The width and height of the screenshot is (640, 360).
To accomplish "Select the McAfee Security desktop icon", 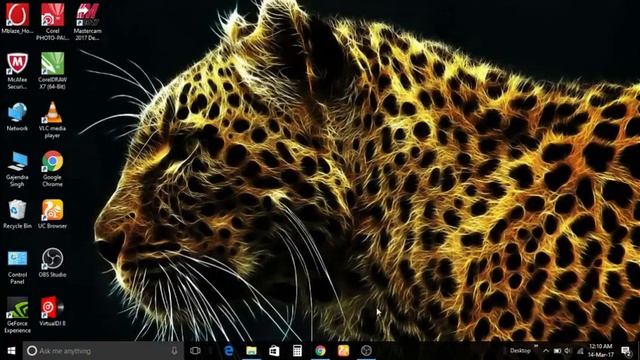I will [x=17, y=71].
